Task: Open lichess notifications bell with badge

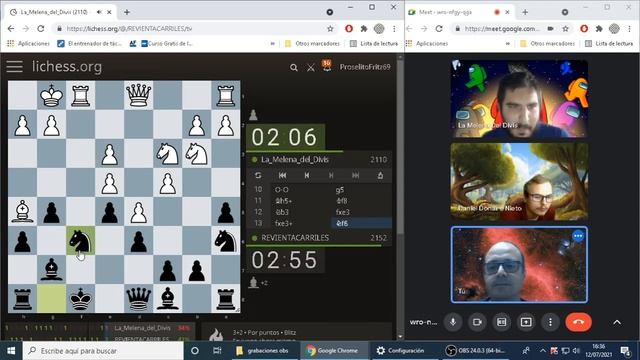Action: [x=327, y=65]
